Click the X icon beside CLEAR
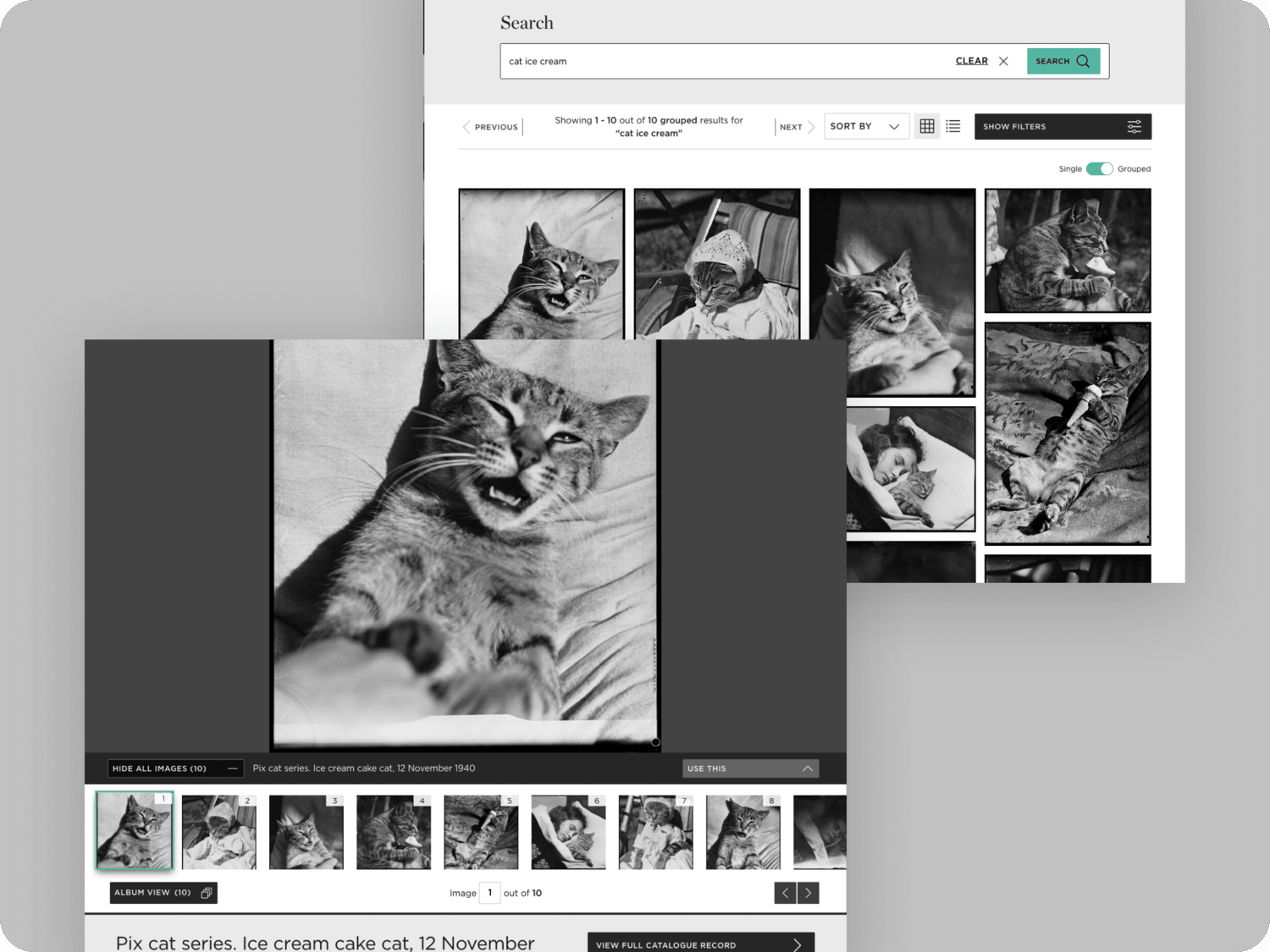 [1003, 61]
